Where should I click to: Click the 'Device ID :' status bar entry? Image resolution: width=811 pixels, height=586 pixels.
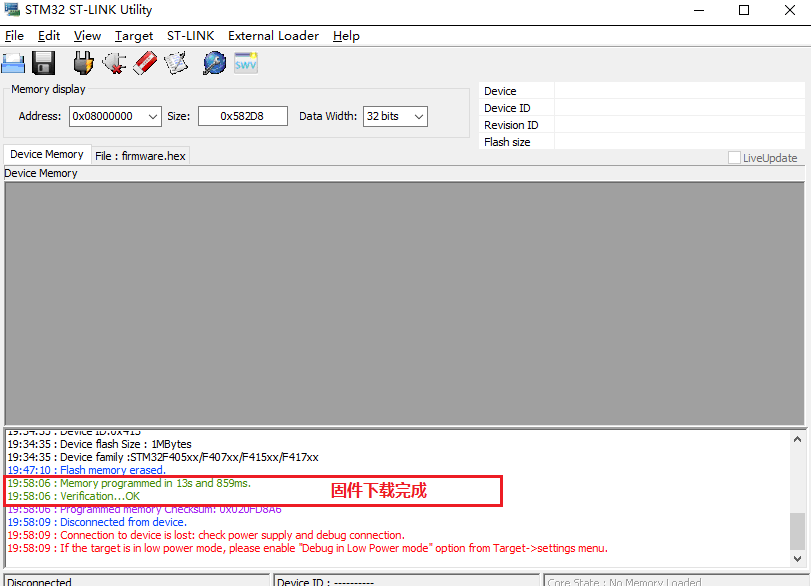tap(407, 581)
